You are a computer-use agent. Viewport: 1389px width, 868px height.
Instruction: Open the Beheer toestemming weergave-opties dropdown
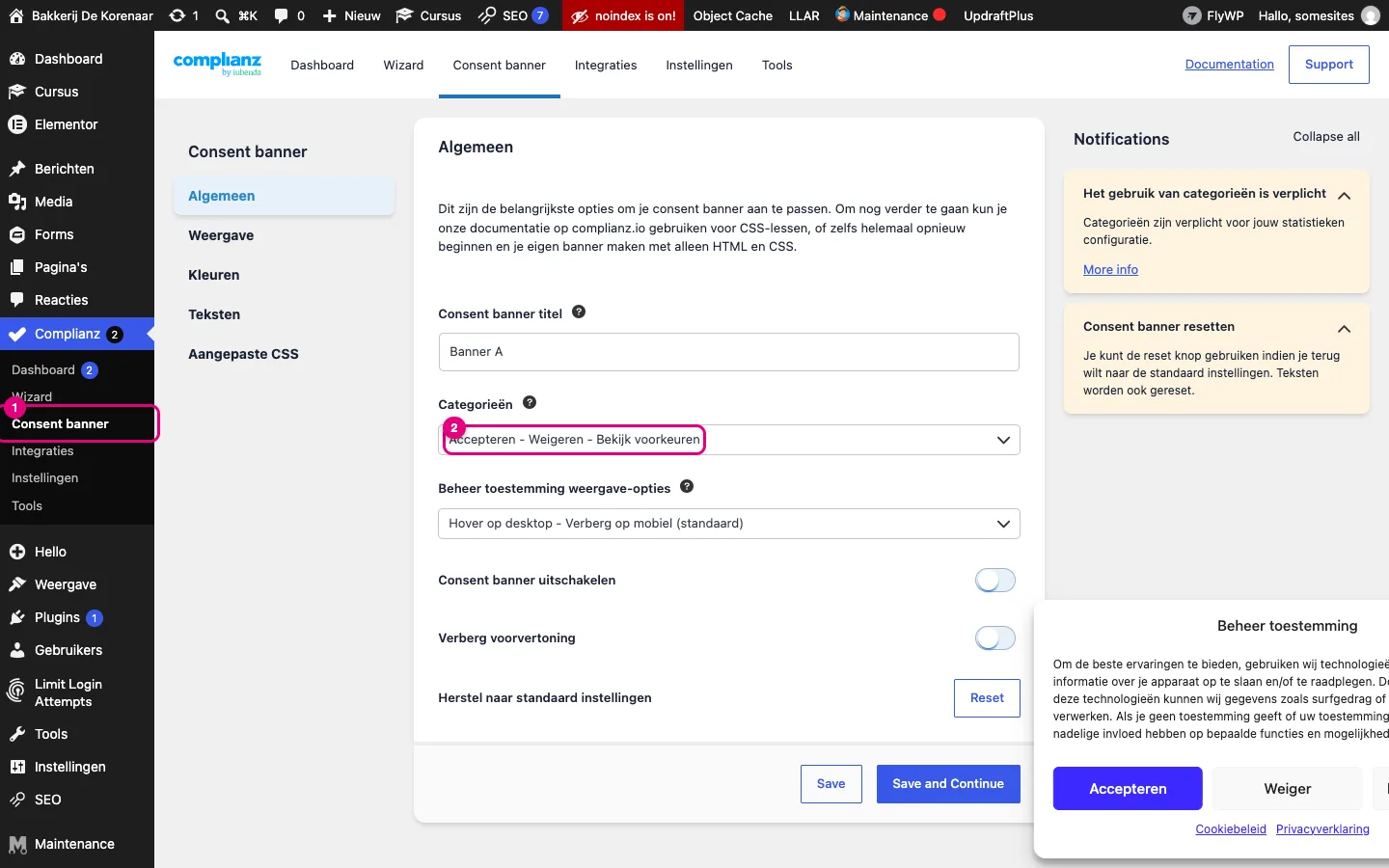pos(729,524)
